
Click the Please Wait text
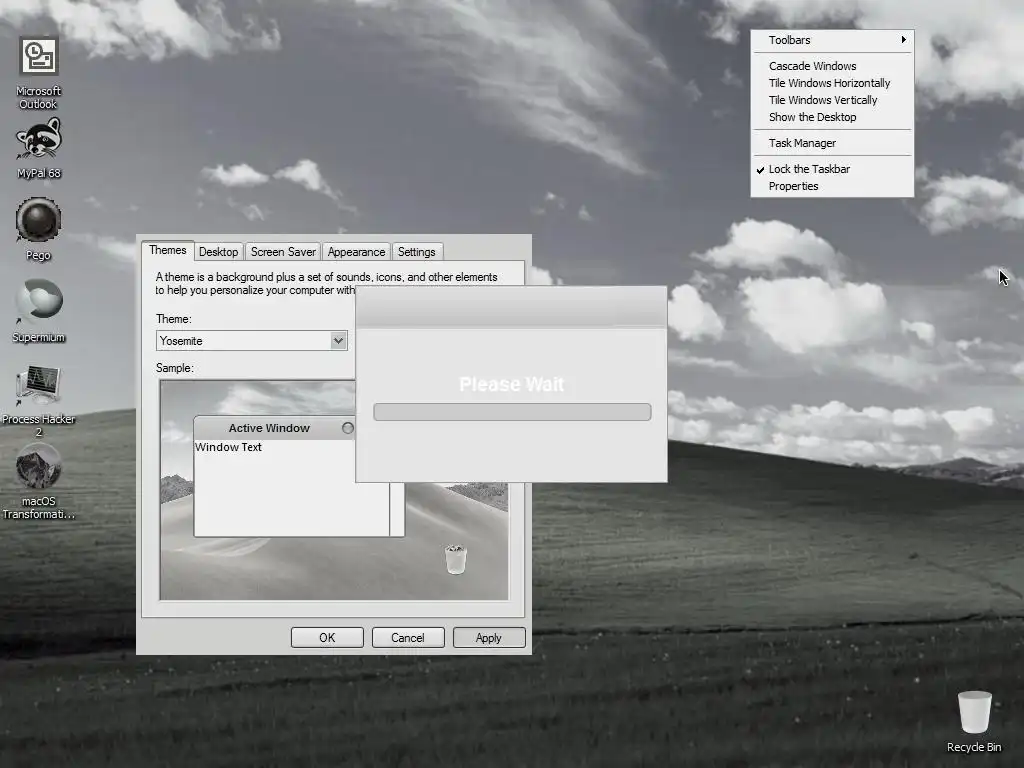(x=511, y=384)
